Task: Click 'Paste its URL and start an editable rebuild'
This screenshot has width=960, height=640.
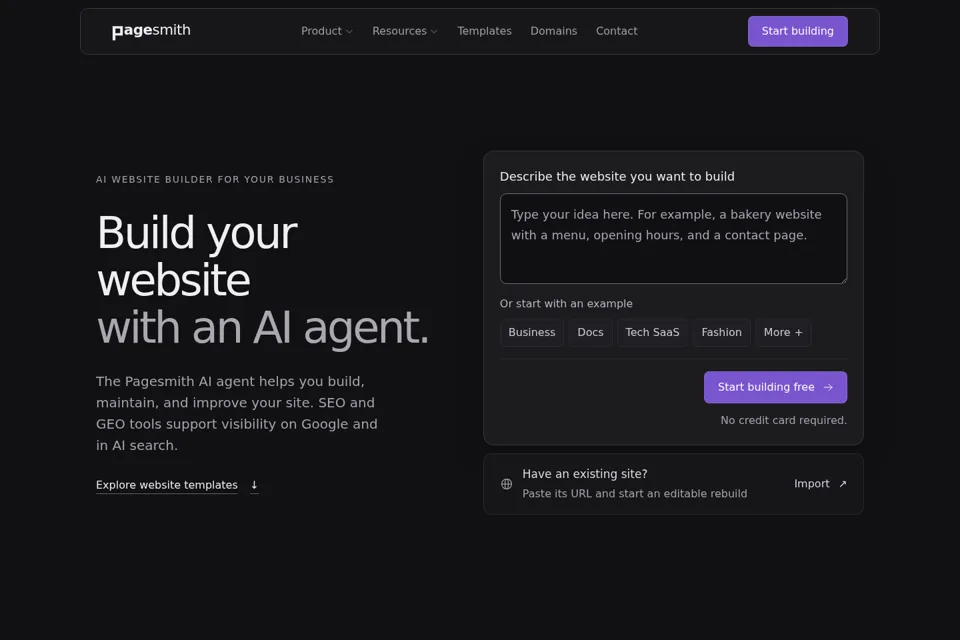Action: tap(634, 494)
